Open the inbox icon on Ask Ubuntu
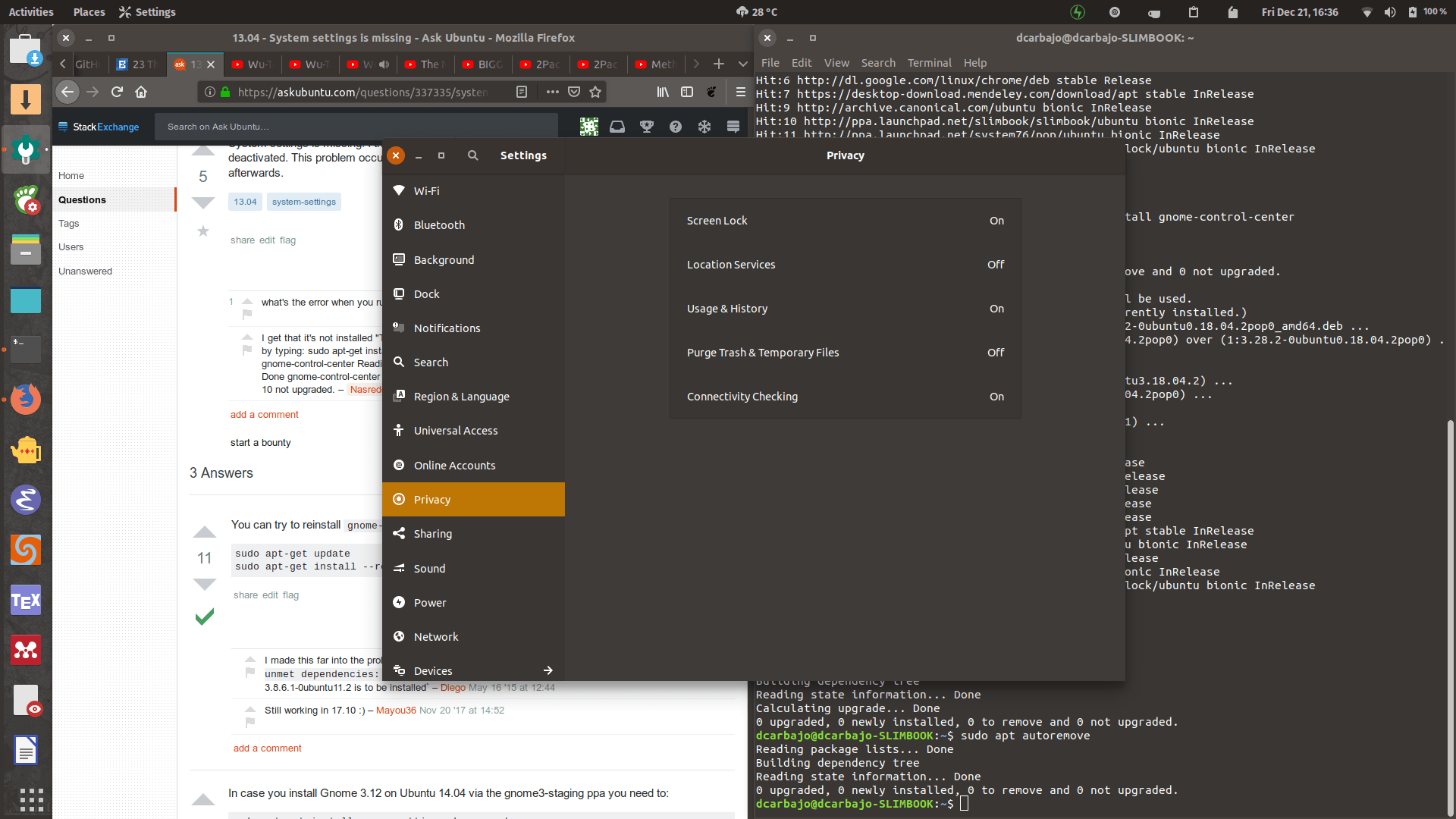This screenshot has height=819, width=1456. [x=617, y=126]
